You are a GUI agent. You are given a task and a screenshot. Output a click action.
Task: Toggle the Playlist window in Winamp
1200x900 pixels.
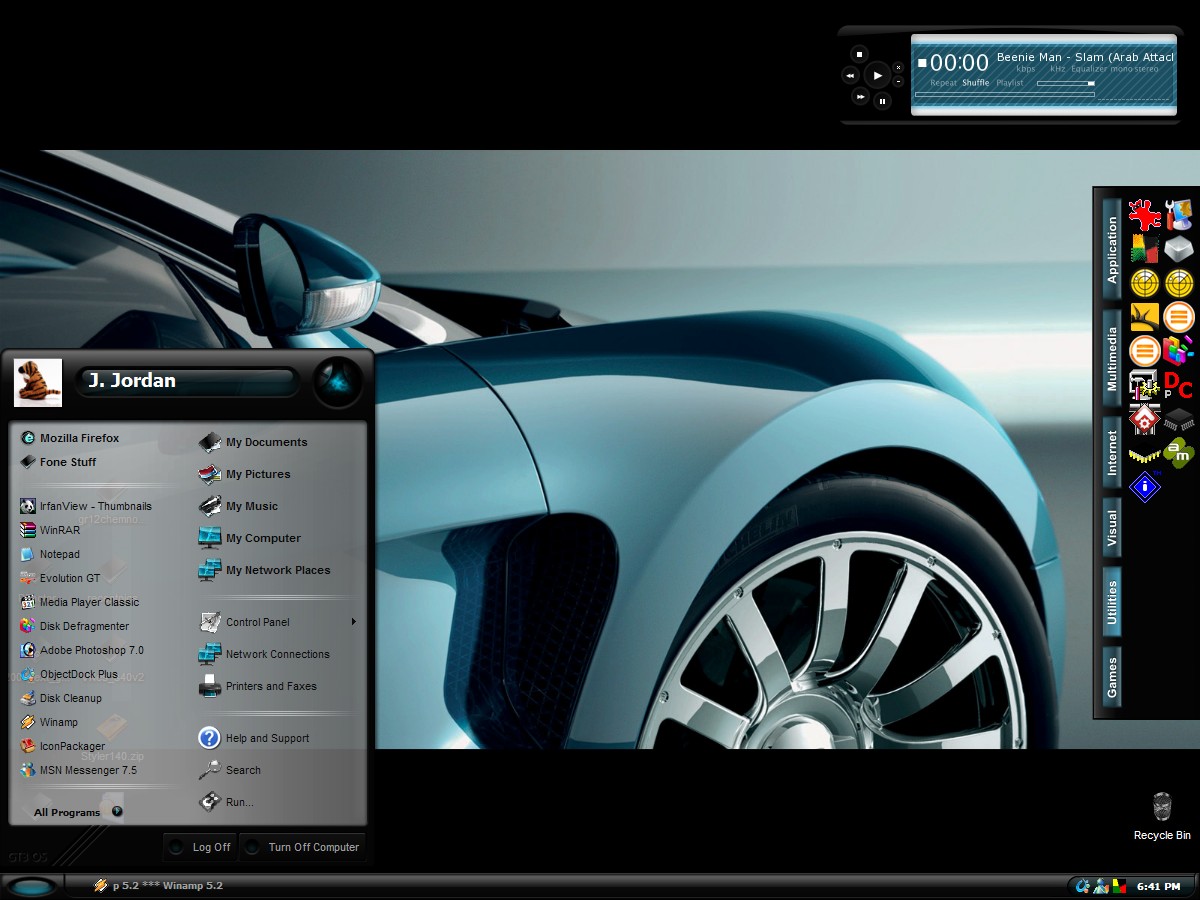click(x=1010, y=83)
